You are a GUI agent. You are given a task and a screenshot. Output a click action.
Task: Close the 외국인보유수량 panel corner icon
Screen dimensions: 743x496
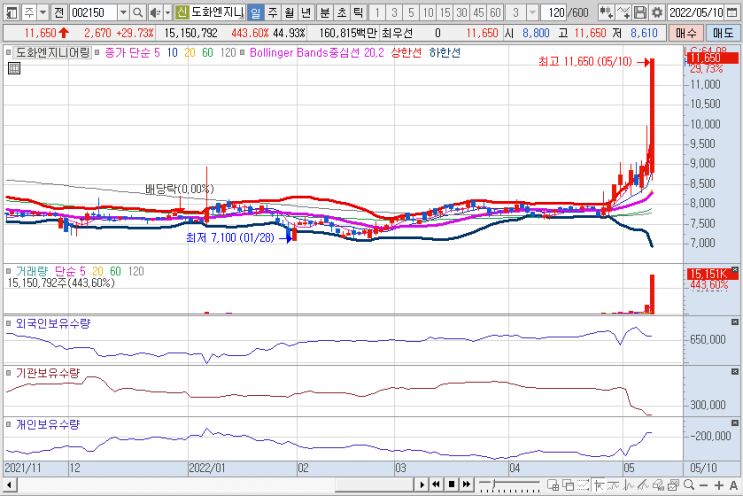[x=734, y=322]
